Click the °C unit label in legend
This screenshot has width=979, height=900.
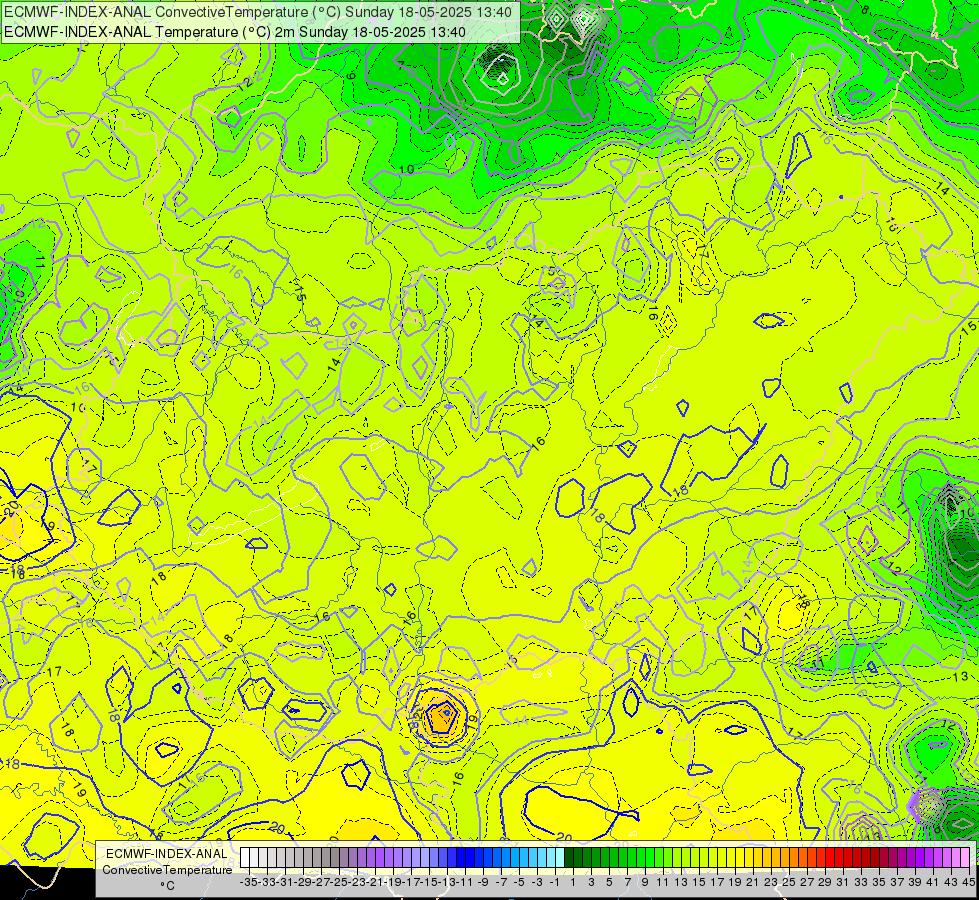pyautogui.click(x=167, y=885)
